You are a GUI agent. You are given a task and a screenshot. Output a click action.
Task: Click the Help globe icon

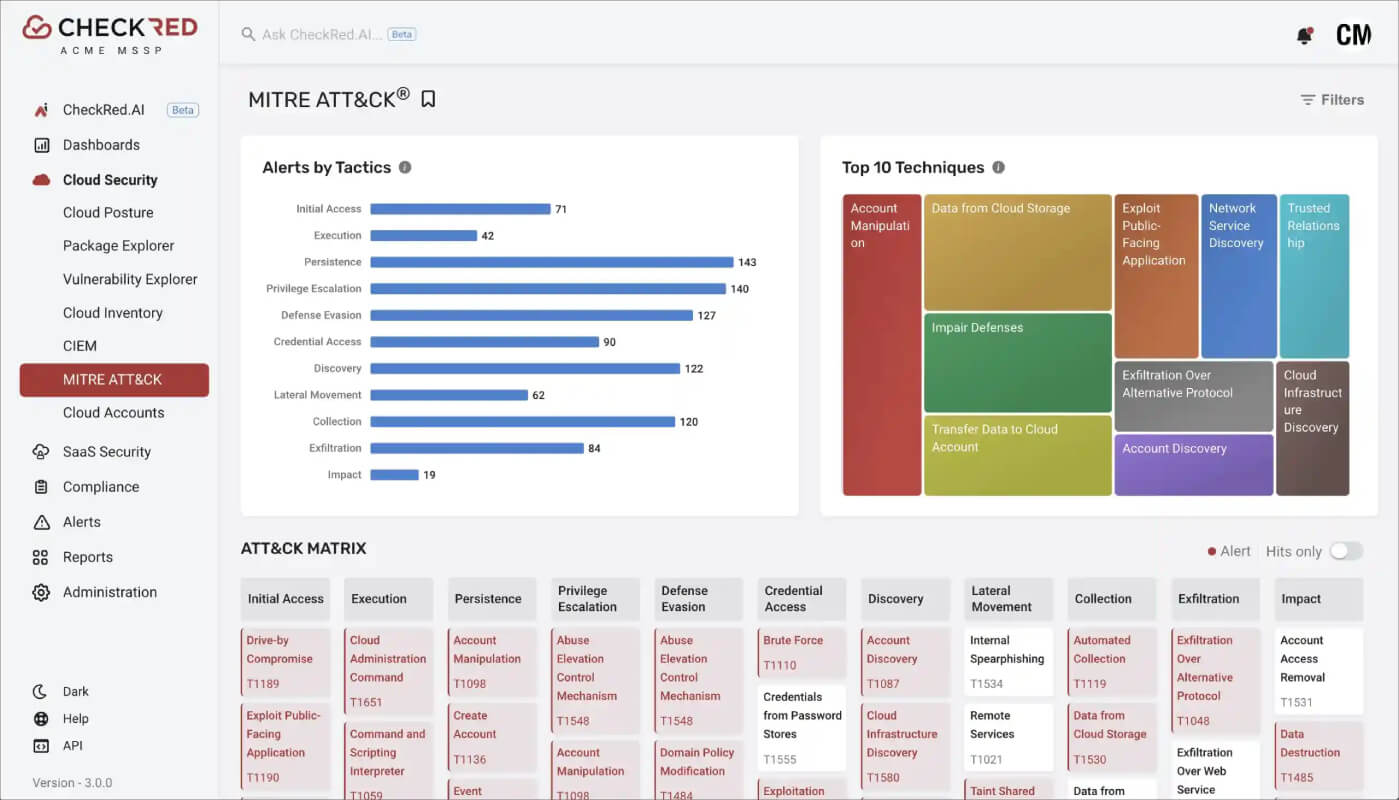tap(41, 718)
